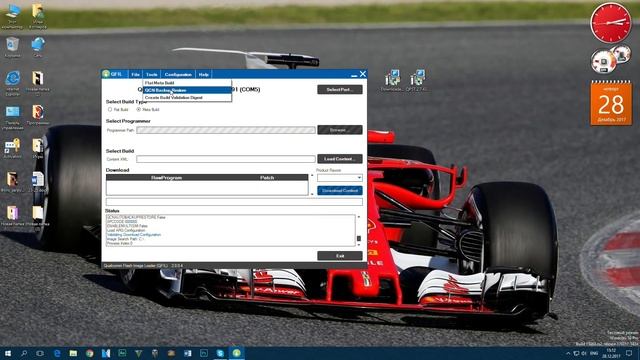Open the Word document desktop icon
Screen dimensions: 640x360
pos(38,182)
